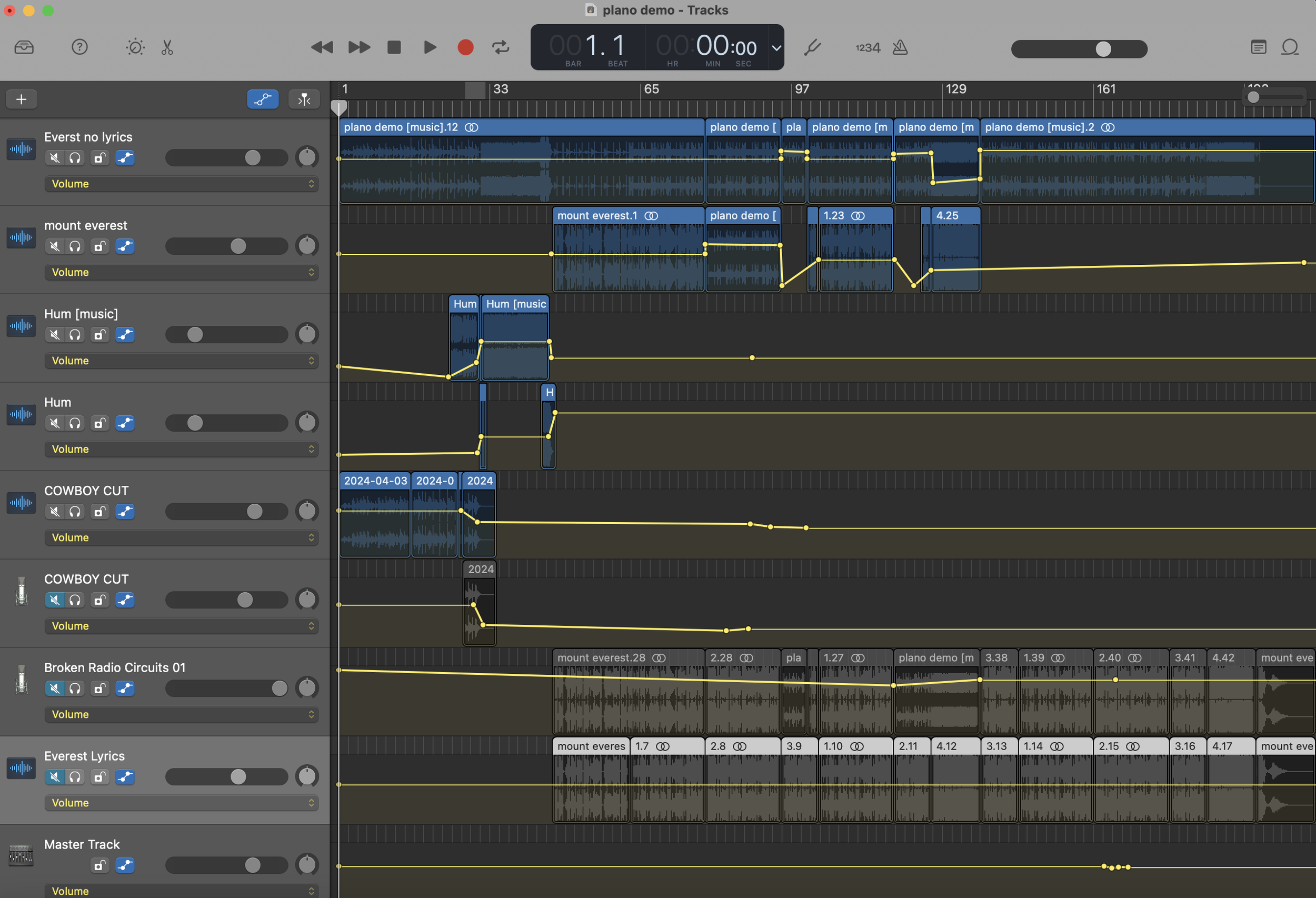The image size is (1316, 898).
Task: Select the mount everest.28 region
Action: 628,691
